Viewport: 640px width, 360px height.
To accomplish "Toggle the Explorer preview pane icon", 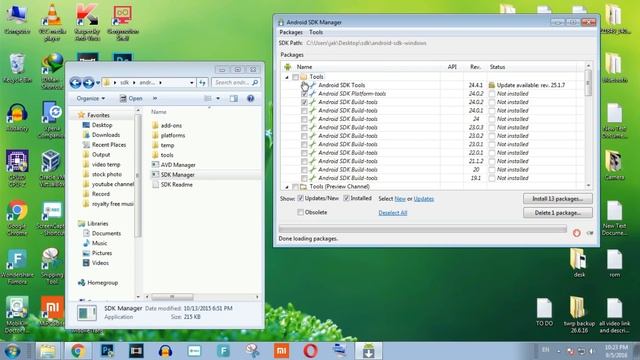I will coord(233,98).
